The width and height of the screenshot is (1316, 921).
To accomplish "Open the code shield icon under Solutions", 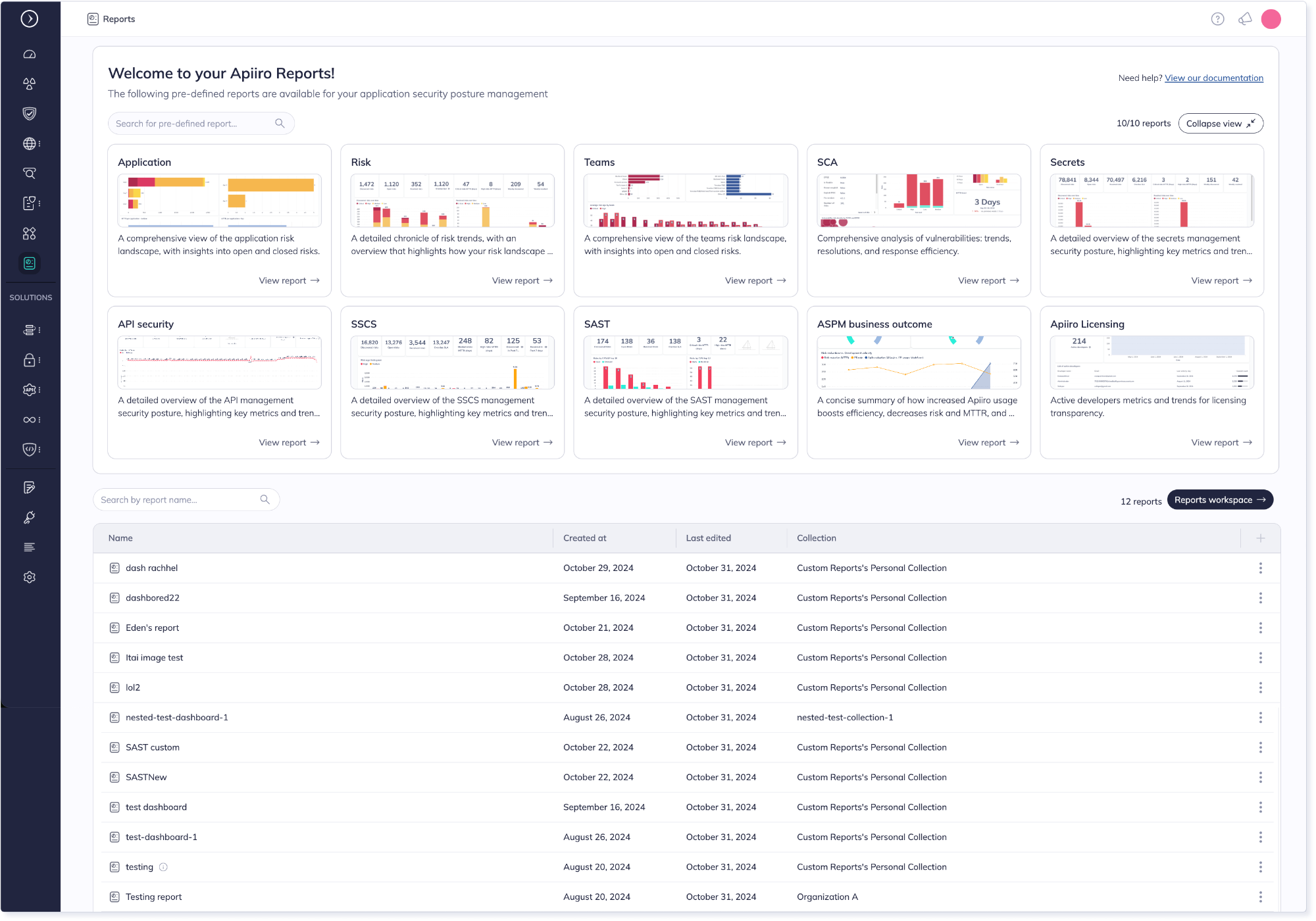I will (30, 449).
